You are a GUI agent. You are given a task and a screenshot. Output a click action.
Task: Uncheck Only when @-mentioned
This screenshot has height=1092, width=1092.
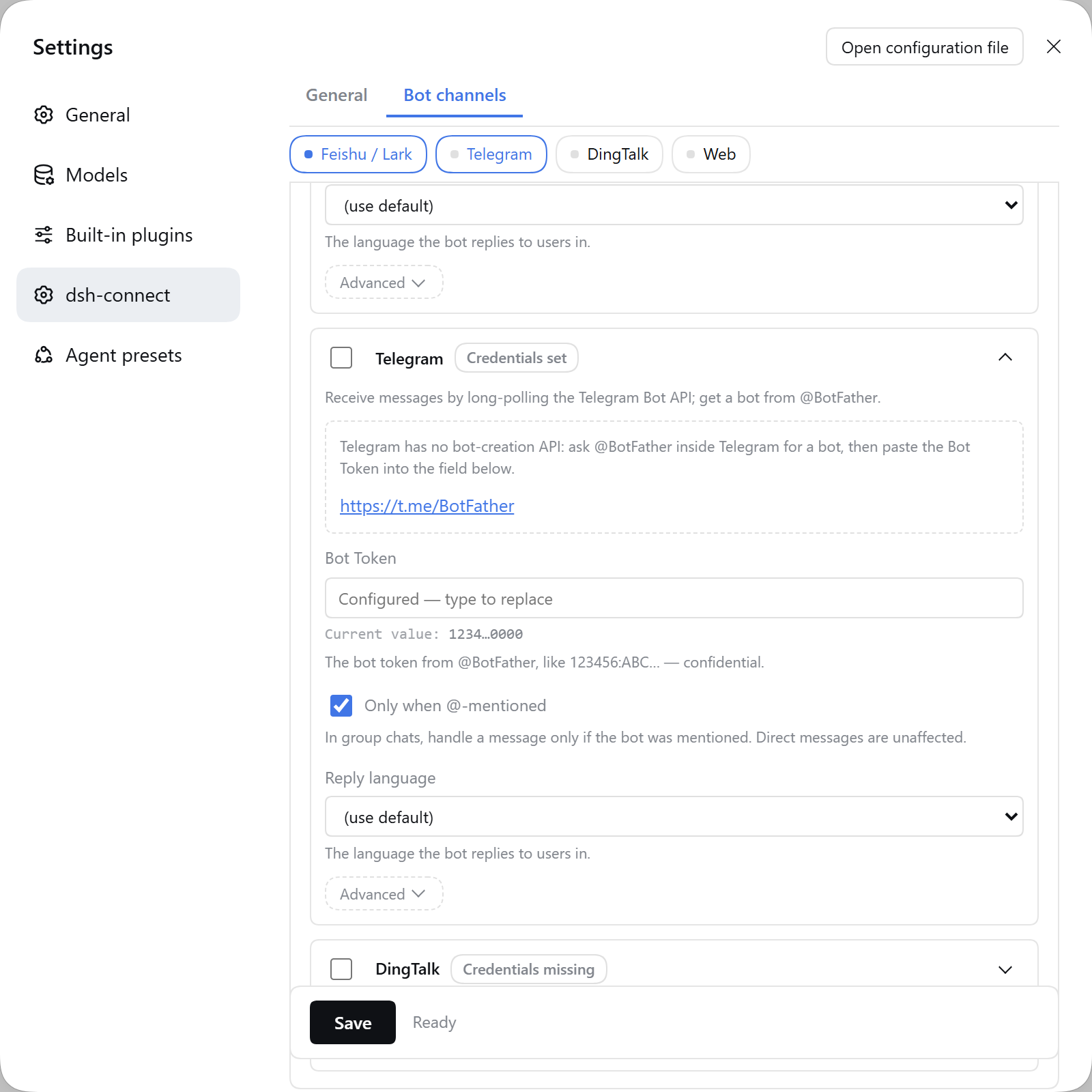click(341, 705)
